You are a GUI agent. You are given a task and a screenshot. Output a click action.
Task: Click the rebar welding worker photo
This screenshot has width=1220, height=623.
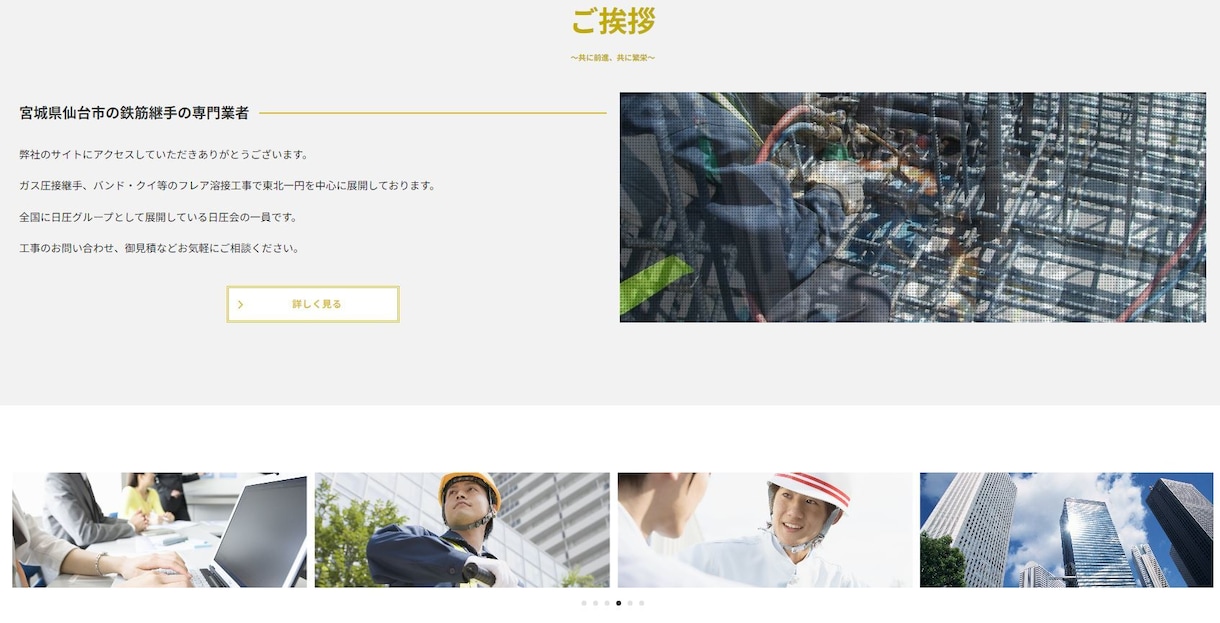coord(913,207)
